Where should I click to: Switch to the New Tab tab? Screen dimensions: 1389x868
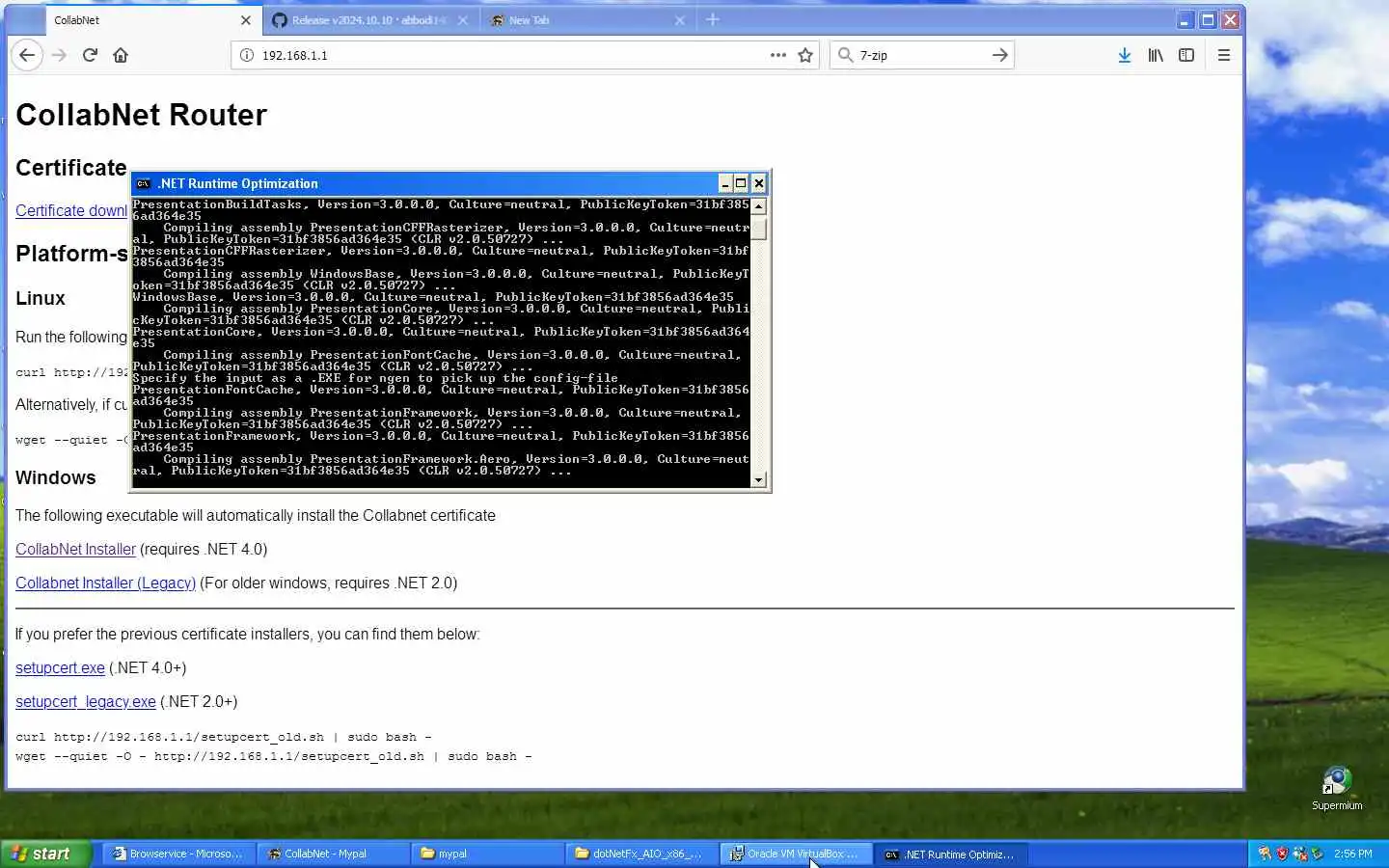[x=588, y=19]
